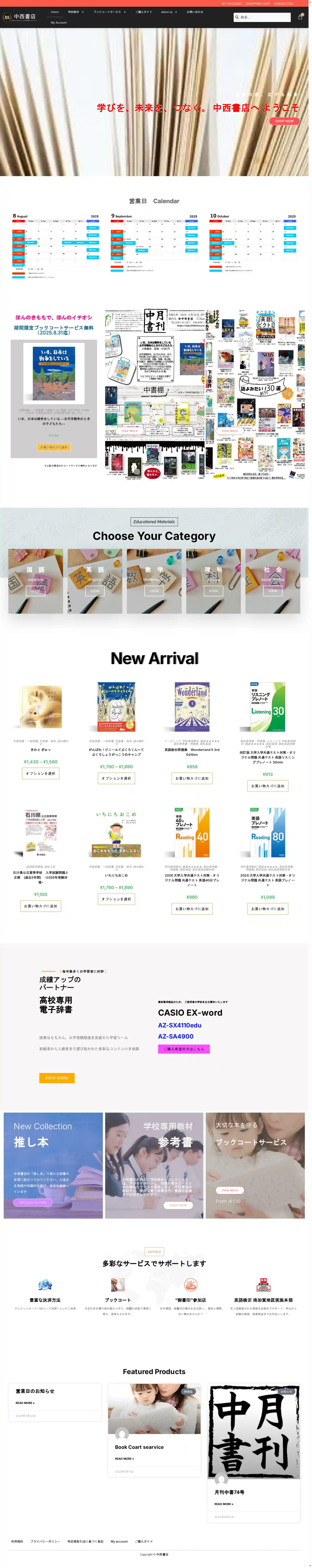Click the ご購入希望の方はこちら pink button
The height and width of the screenshot is (1568, 312).
pyautogui.click(x=184, y=1049)
